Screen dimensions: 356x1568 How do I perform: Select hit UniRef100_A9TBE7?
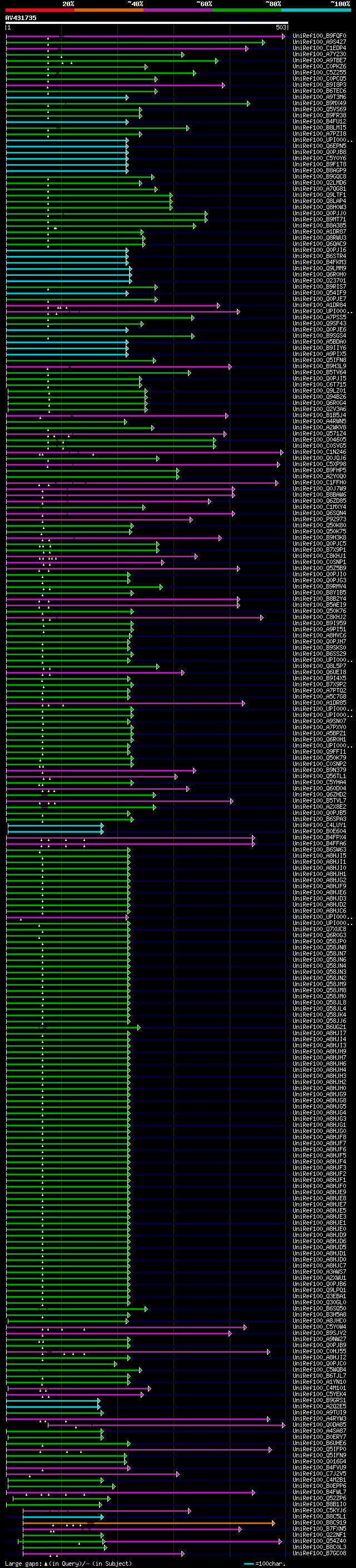[x=319, y=60]
